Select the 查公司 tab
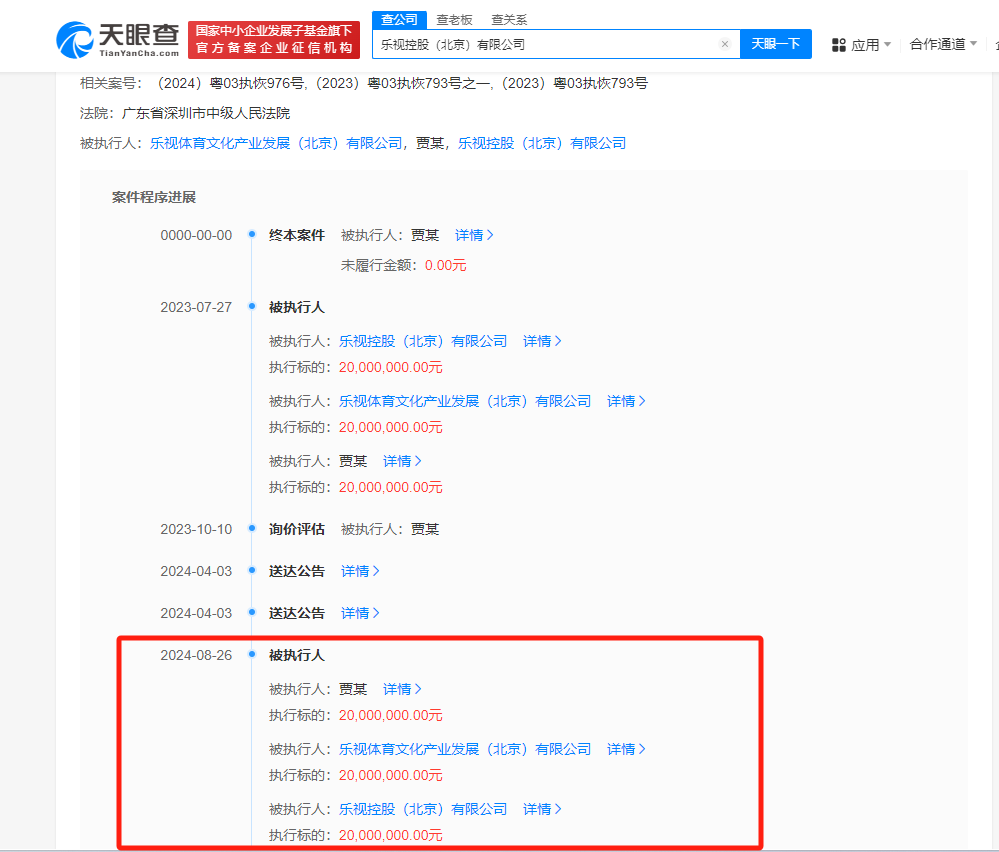999x852 pixels. point(399,19)
